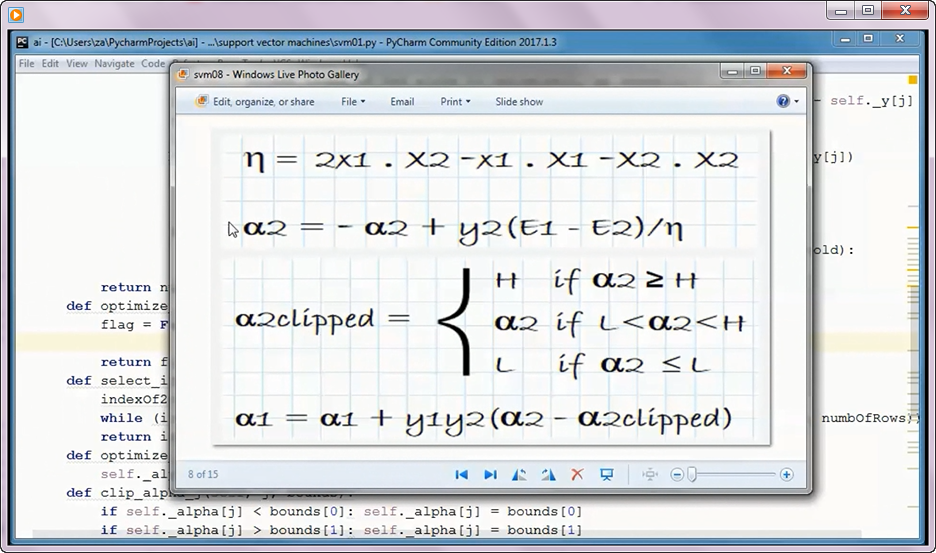Rotate photo clockwise

coord(548,475)
